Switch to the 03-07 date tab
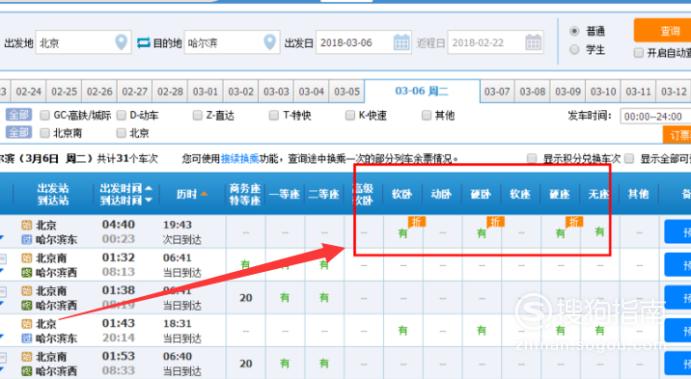Viewport: 691px width, 379px height. pos(497,92)
